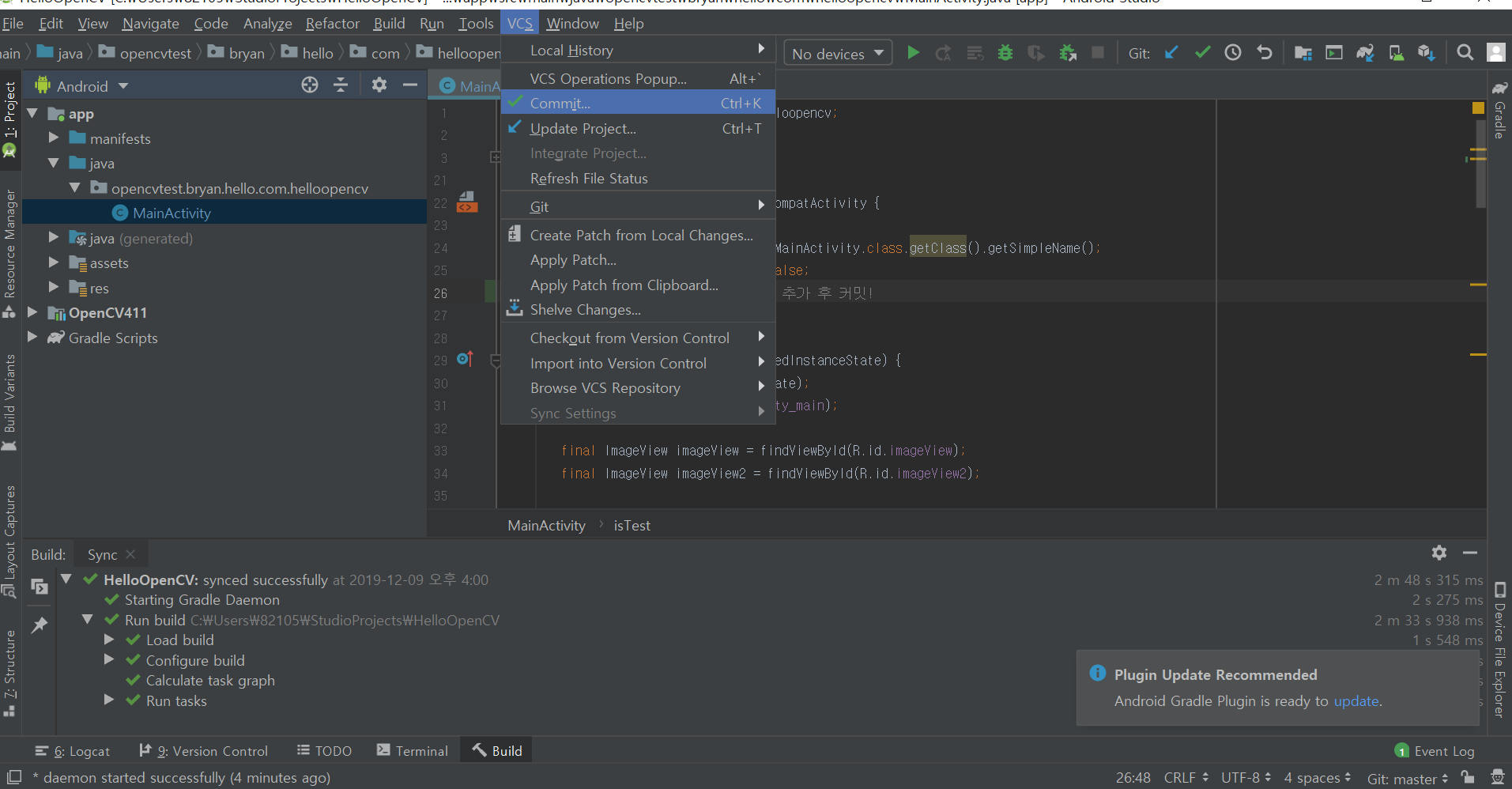Open Git history clock icon
This screenshot has width=1512, height=789.
[x=1233, y=53]
